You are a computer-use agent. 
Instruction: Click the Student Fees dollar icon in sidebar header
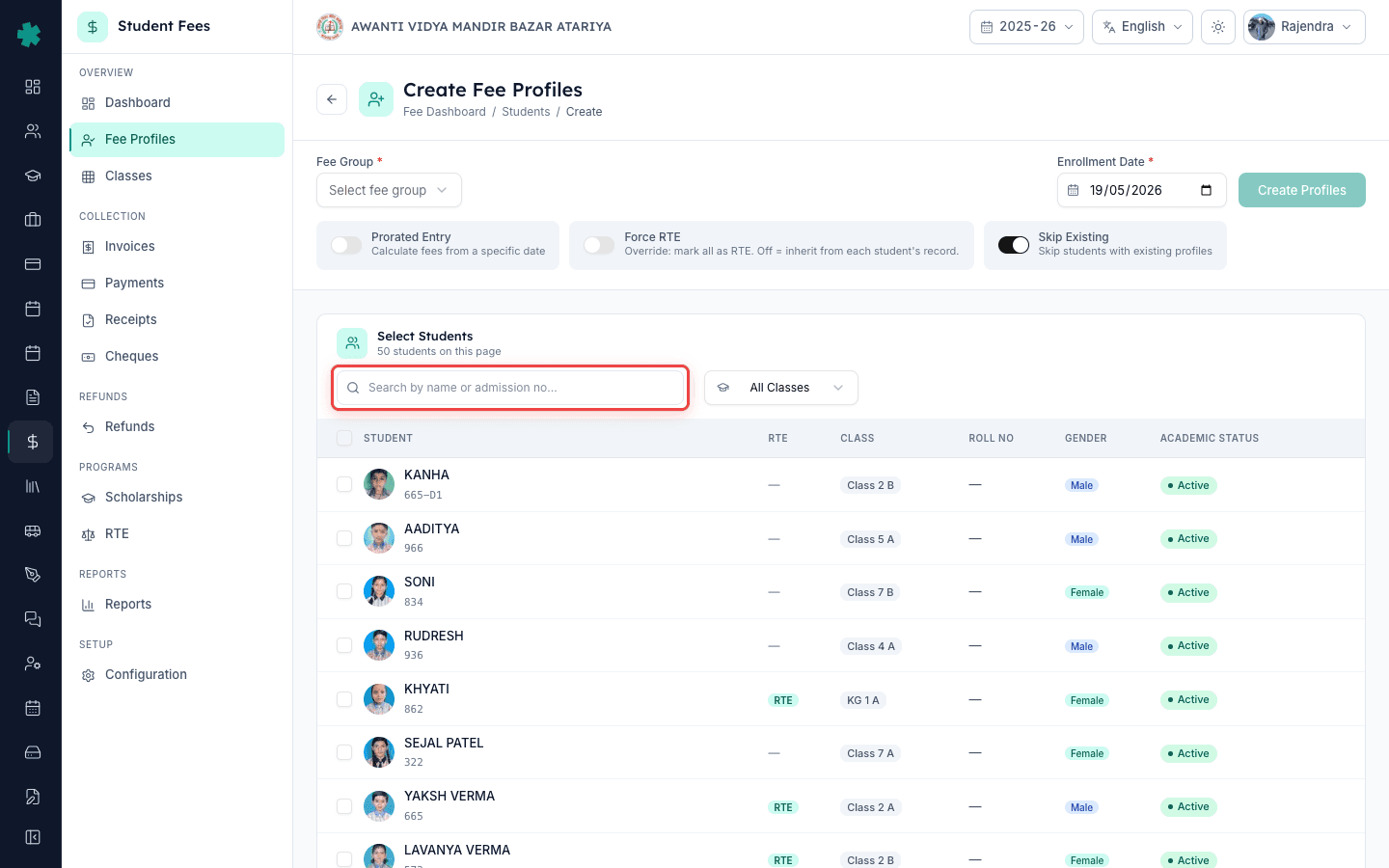pos(93,27)
